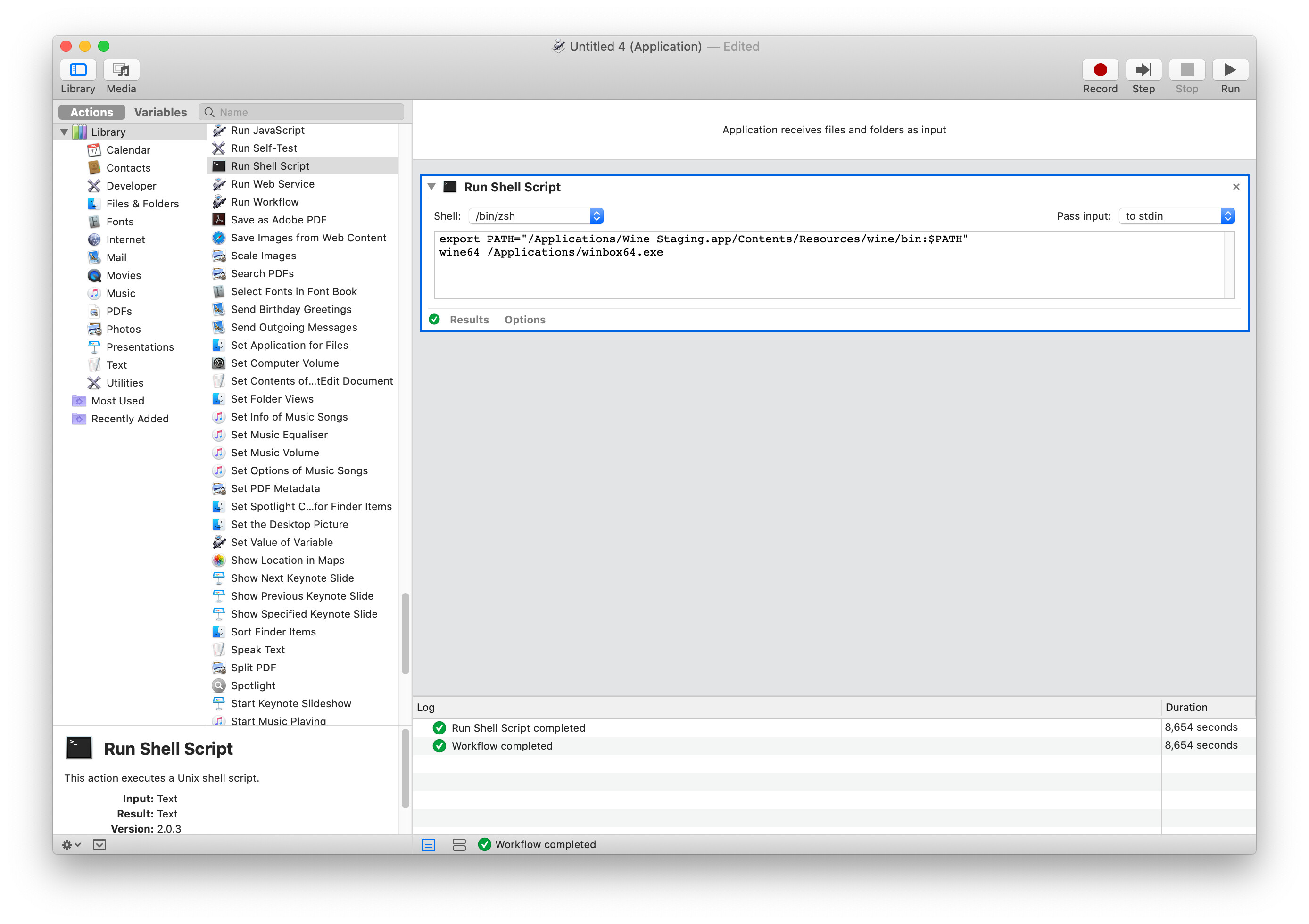Select Run Shell Script in actions list
Viewport: 1309px width, 924px height.
tap(303, 166)
